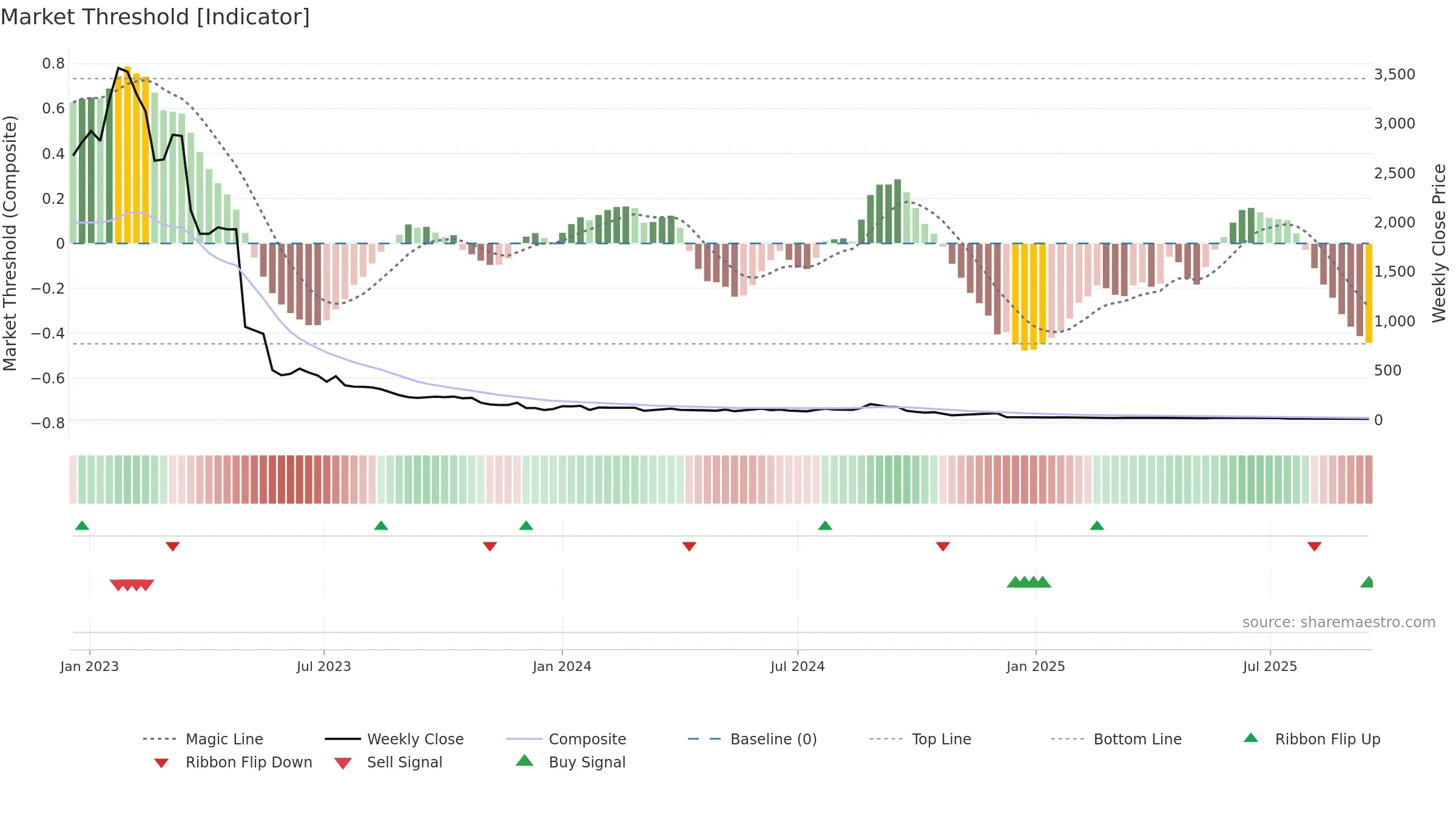This screenshot has height=819, width=1456.
Task: Toggle the Weekly Close legend entry
Action: (394, 739)
